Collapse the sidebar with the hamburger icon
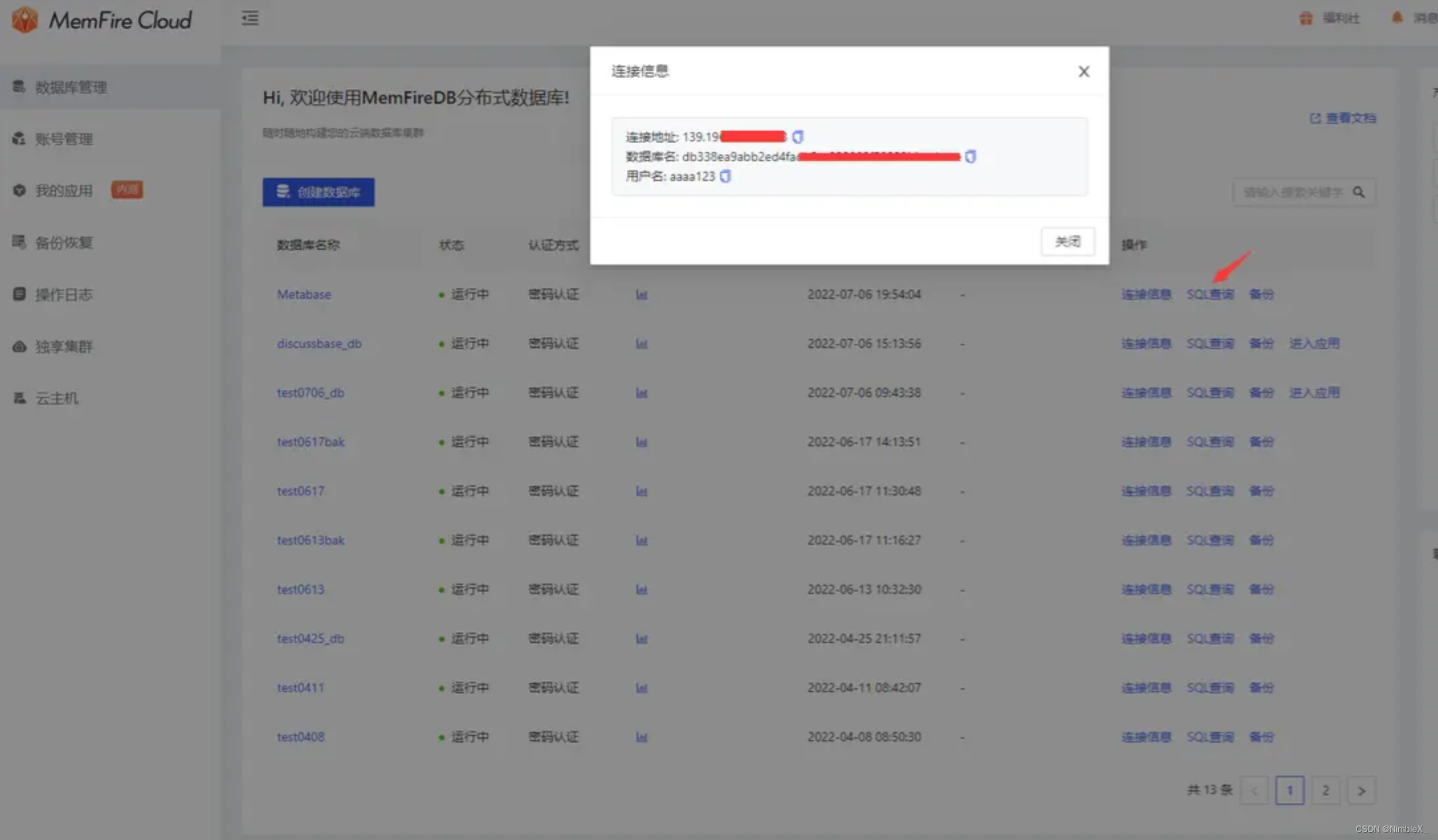 [250, 18]
